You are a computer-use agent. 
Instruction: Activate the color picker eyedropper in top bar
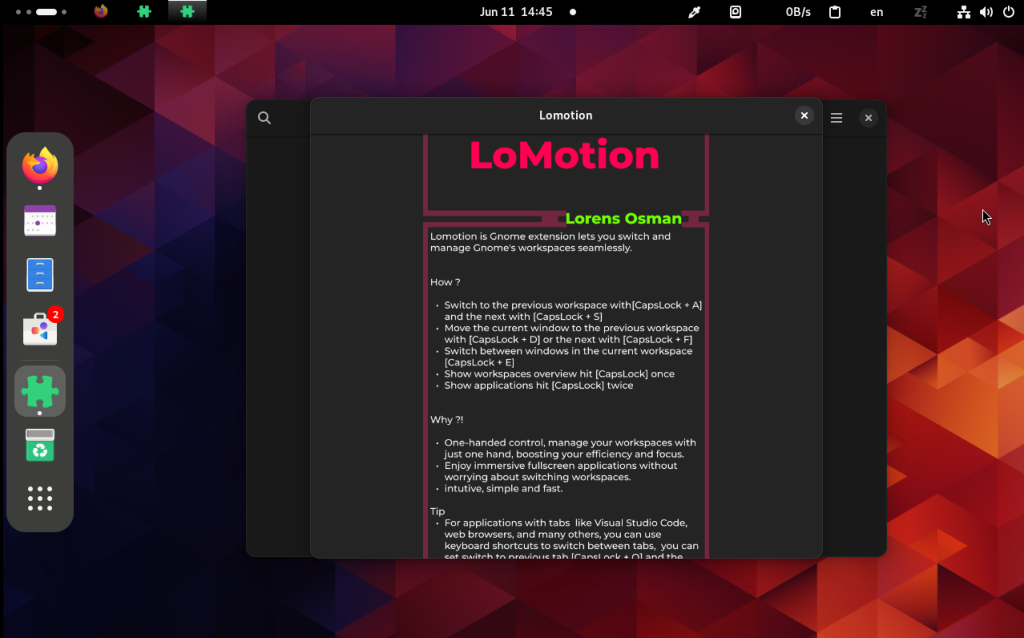coord(694,12)
